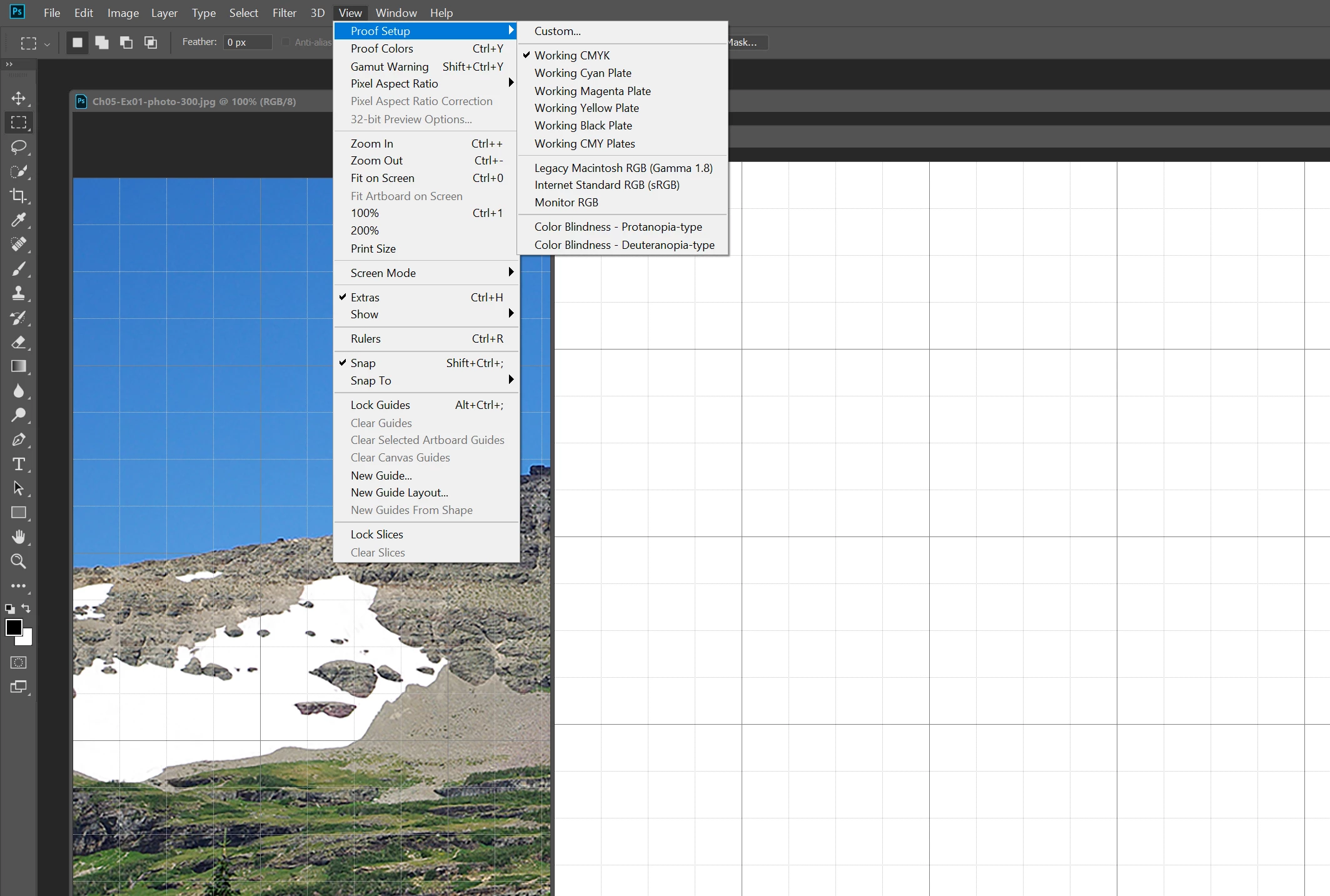The width and height of the screenshot is (1330, 896).
Task: Click the Intersect with selection icon
Action: tap(151, 43)
